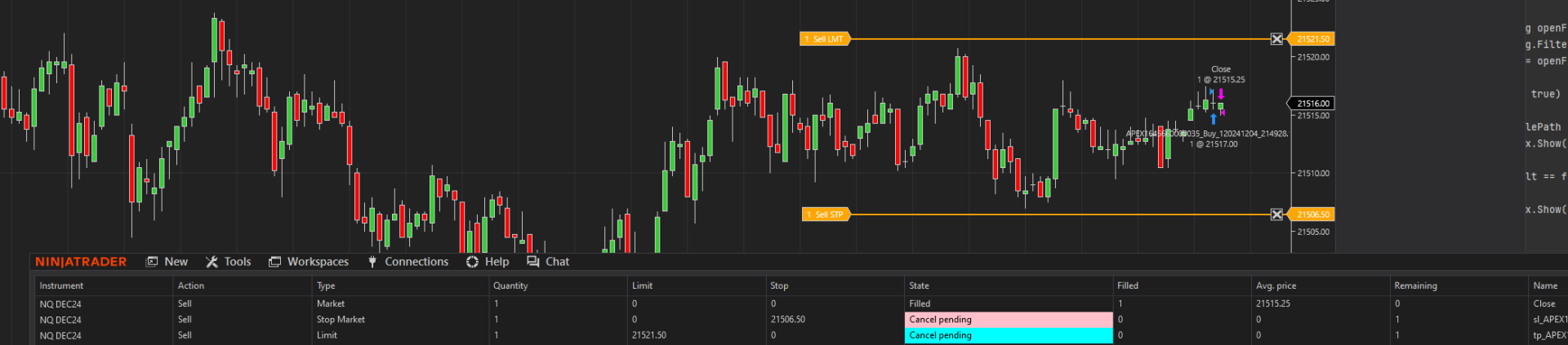Cancel the Sell STP order with X icon

[1276, 215]
